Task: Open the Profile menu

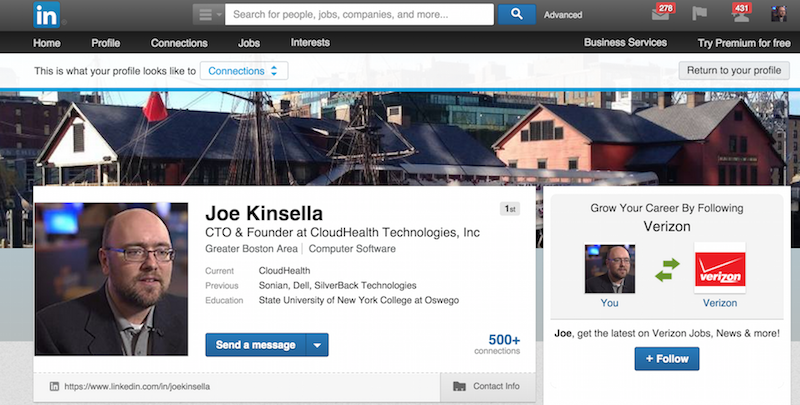Action: pyautogui.click(x=106, y=43)
